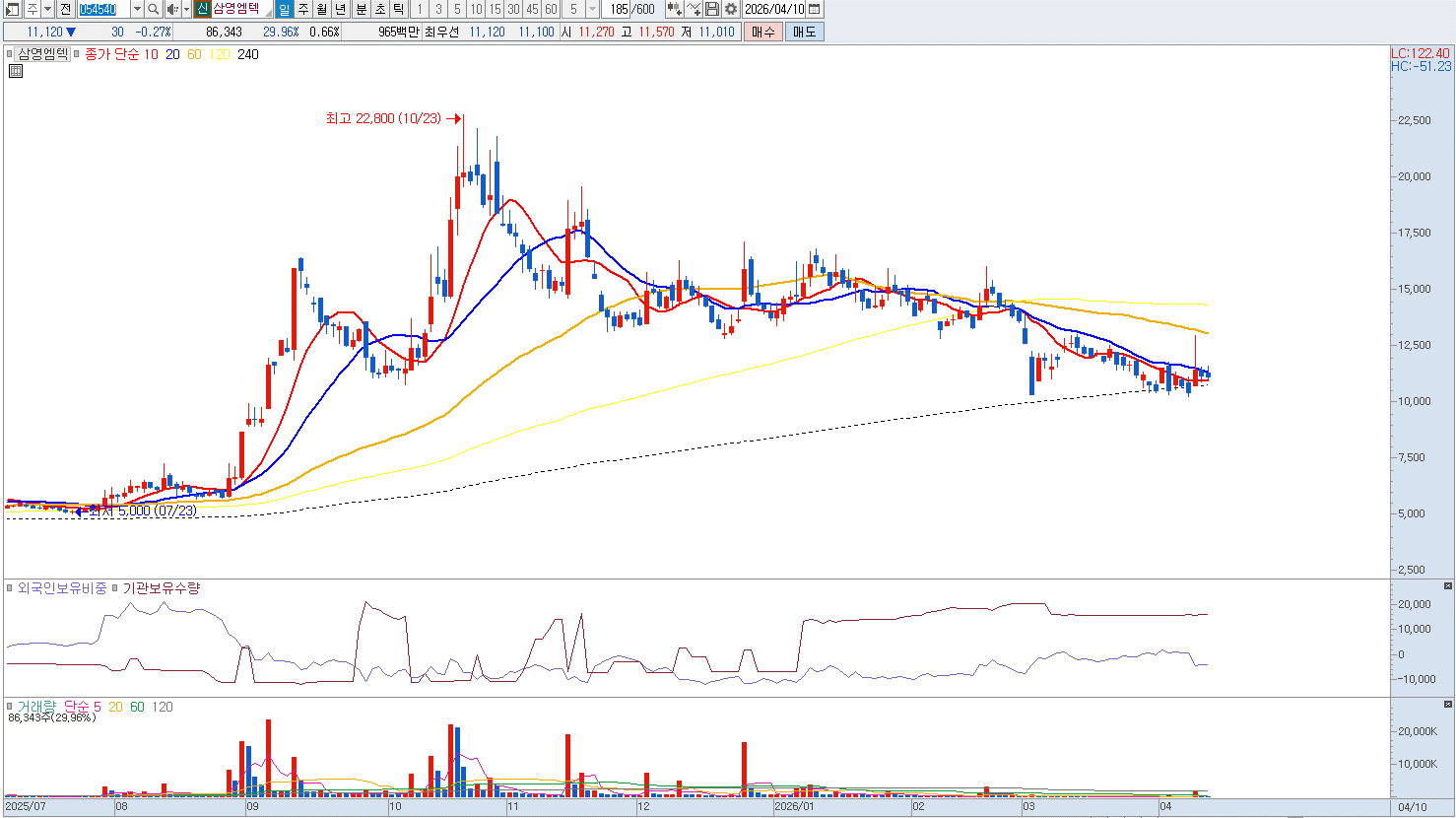
Task: Click the save floppy disk icon
Action: (x=711, y=9)
